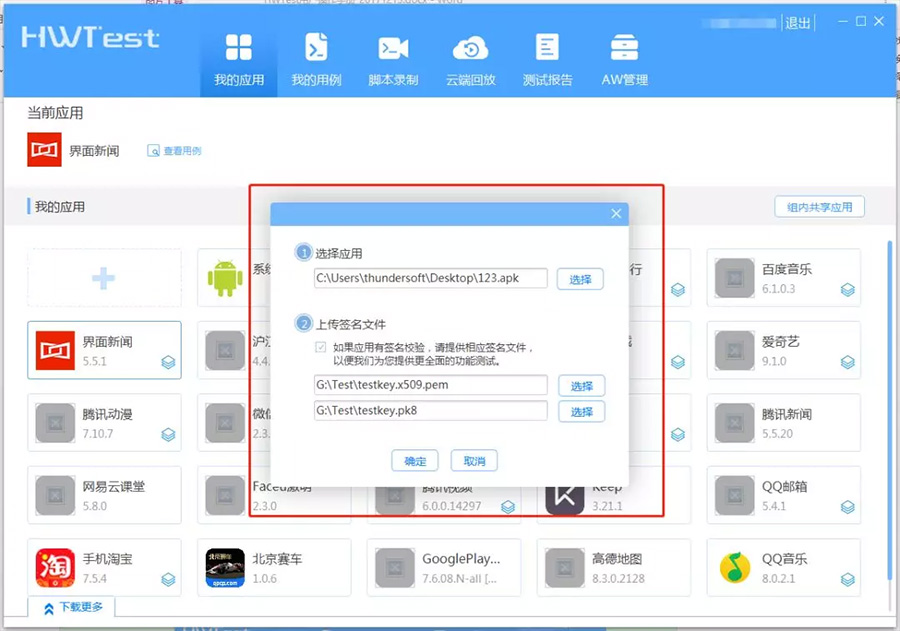
Task: Click the layers icon on 界面新闻 5.5.1 tile
Action: pos(168,362)
